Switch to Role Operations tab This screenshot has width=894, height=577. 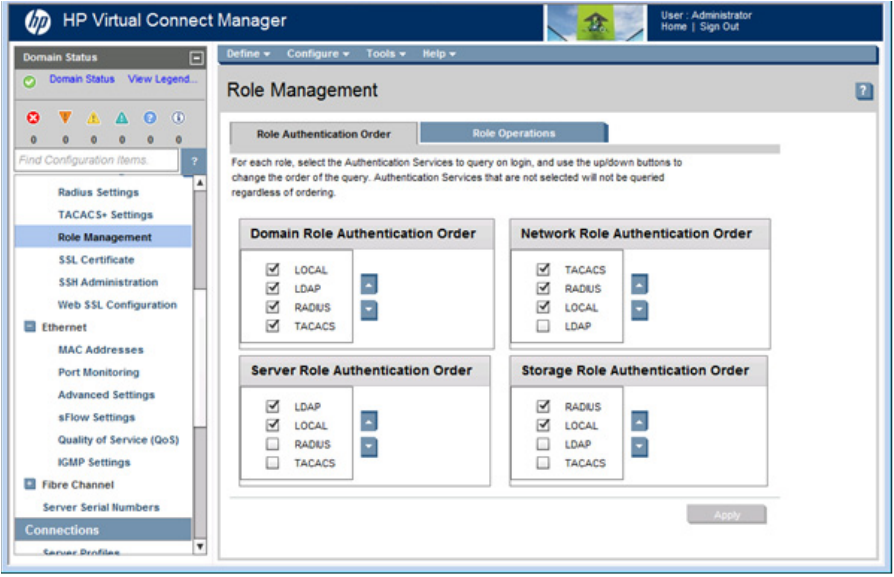(513, 133)
